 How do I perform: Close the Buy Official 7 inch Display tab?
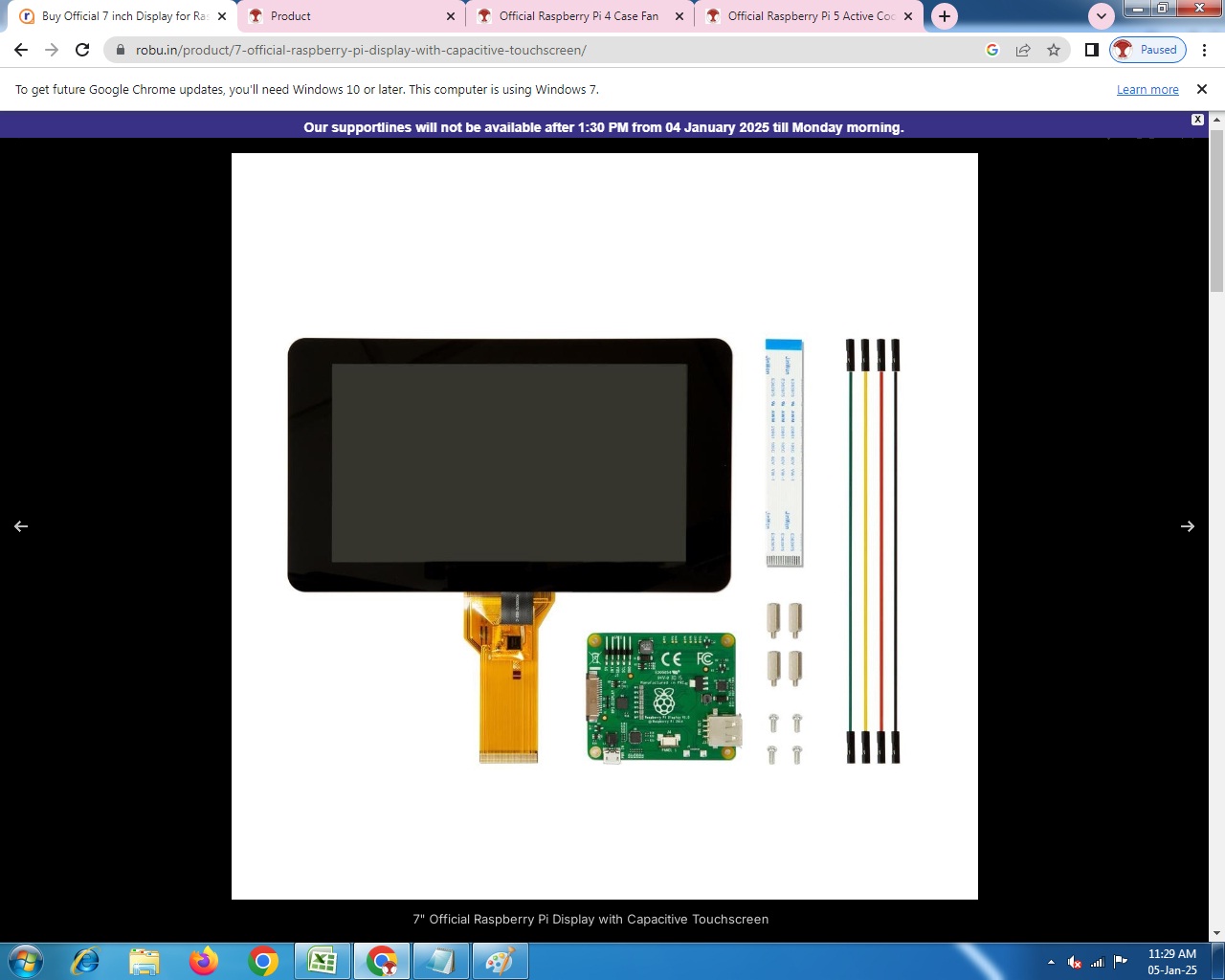[222, 16]
